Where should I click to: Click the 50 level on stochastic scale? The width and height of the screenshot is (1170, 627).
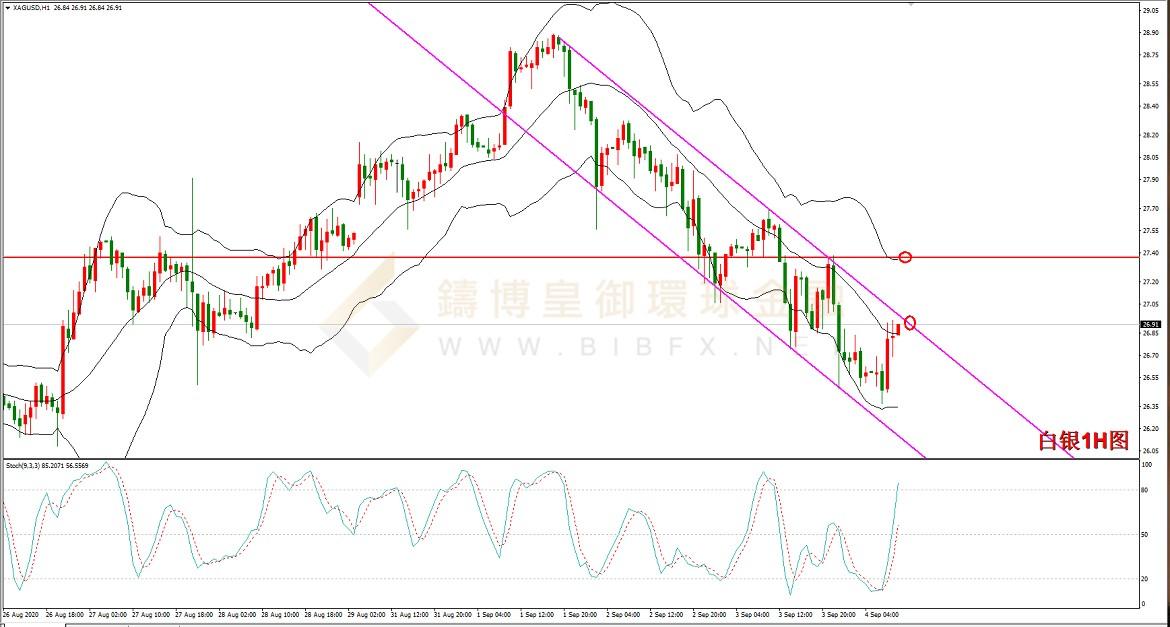pyautogui.click(x=1145, y=535)
